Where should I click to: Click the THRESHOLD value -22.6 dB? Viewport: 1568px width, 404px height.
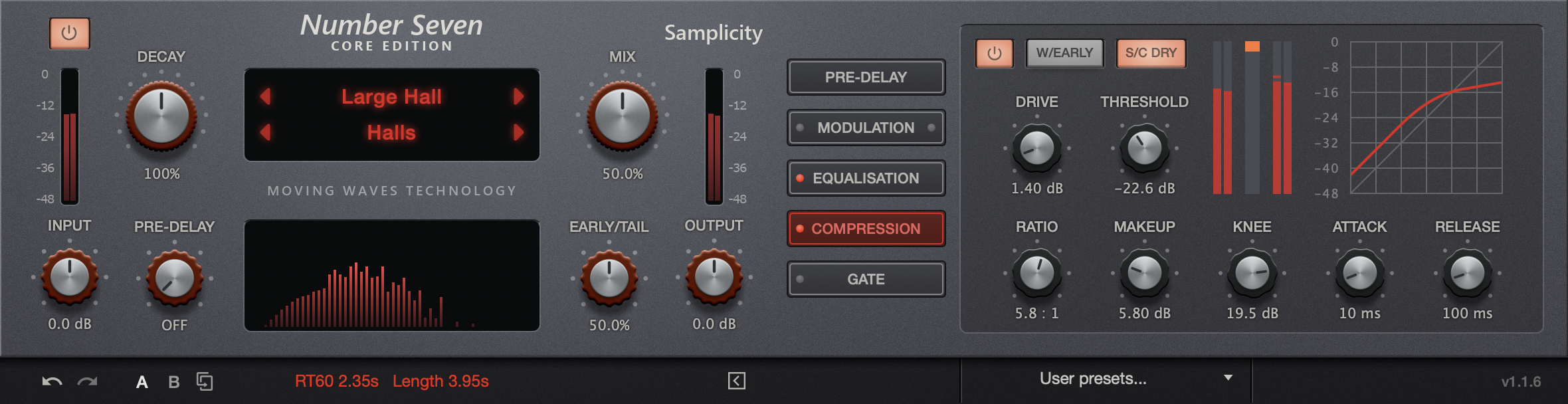1144,189
